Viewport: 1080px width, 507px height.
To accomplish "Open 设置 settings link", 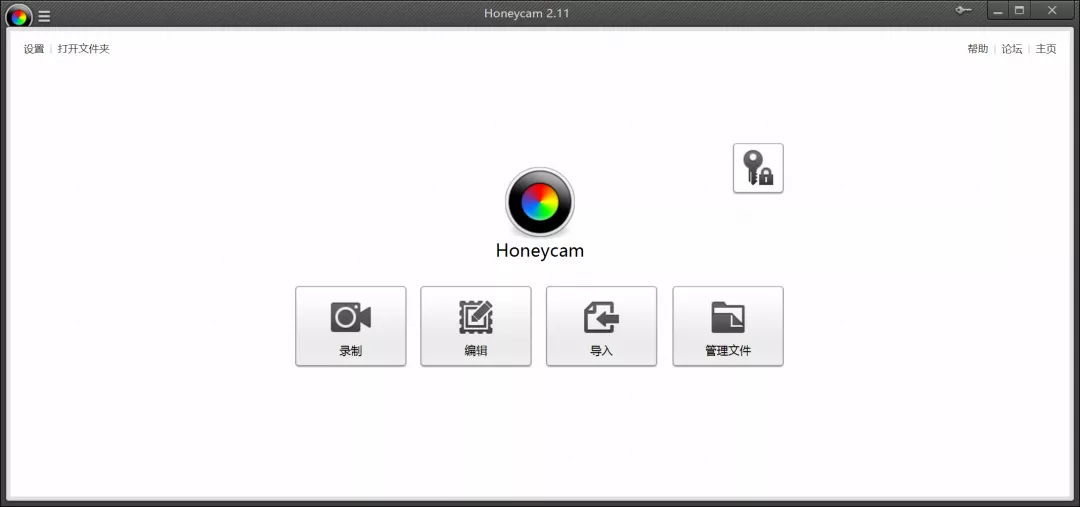I will [x=34, y=49].
